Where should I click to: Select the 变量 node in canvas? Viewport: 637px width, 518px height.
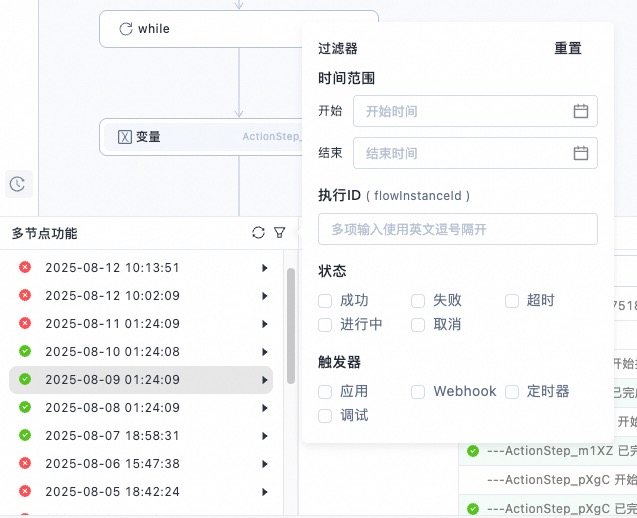click(201, 137)
